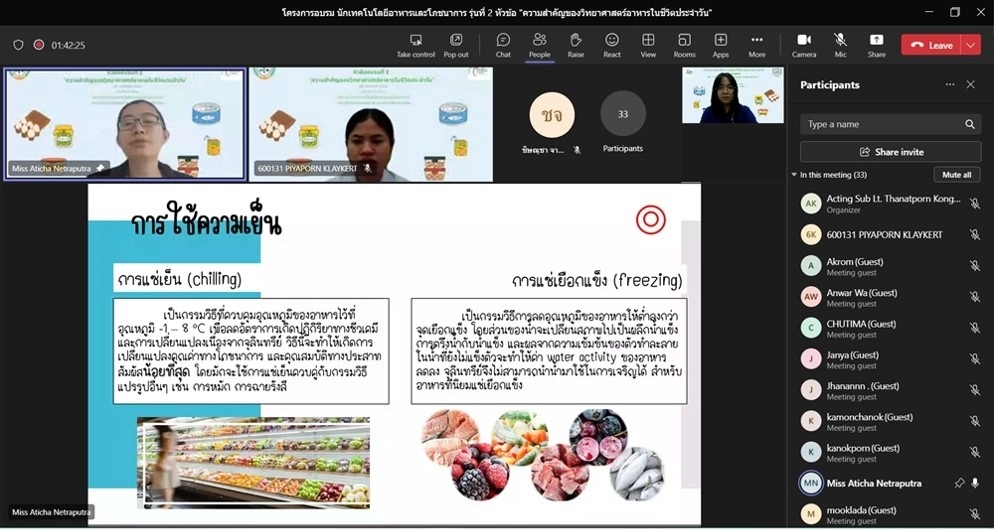Click active mic icon for Miss Aticha Netraputra

point(975,483)
